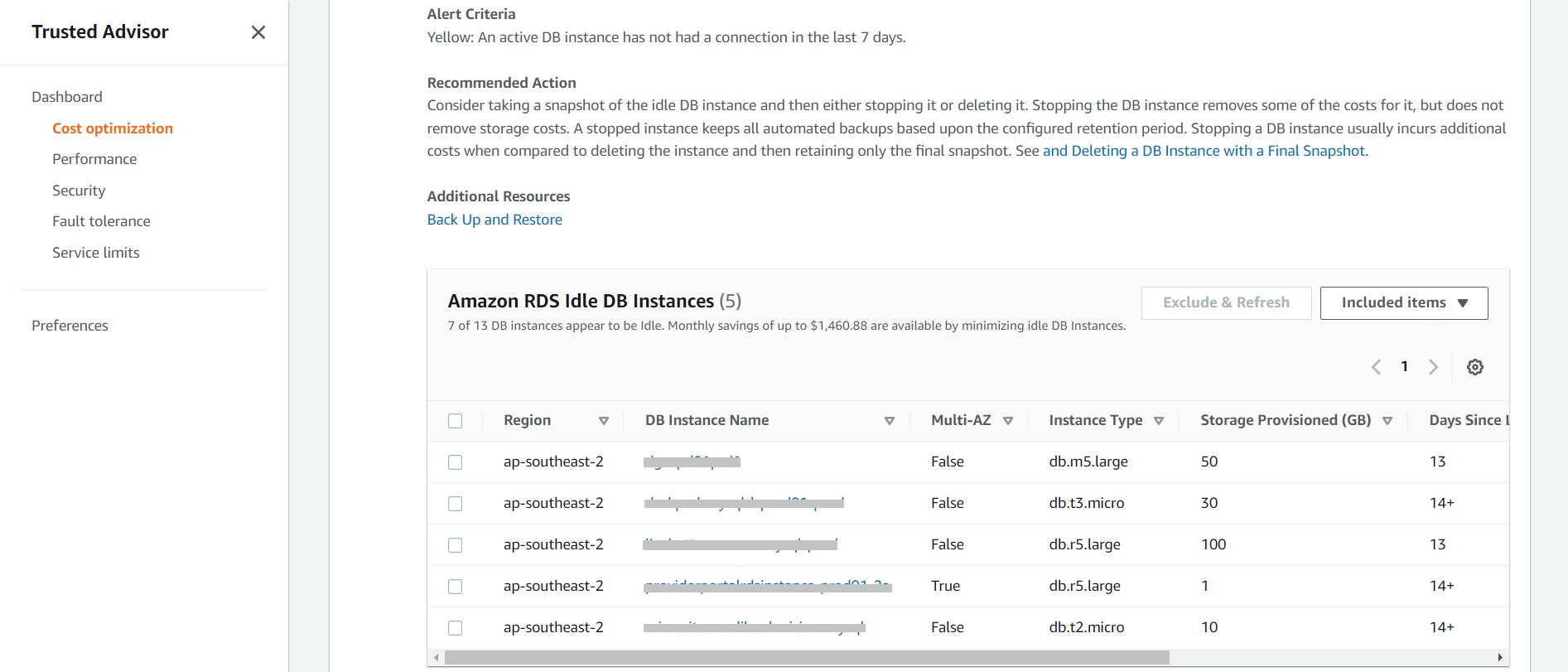1568x672 pixels.
Task: Open the Included items dropdown
Action: [1403, 303]
